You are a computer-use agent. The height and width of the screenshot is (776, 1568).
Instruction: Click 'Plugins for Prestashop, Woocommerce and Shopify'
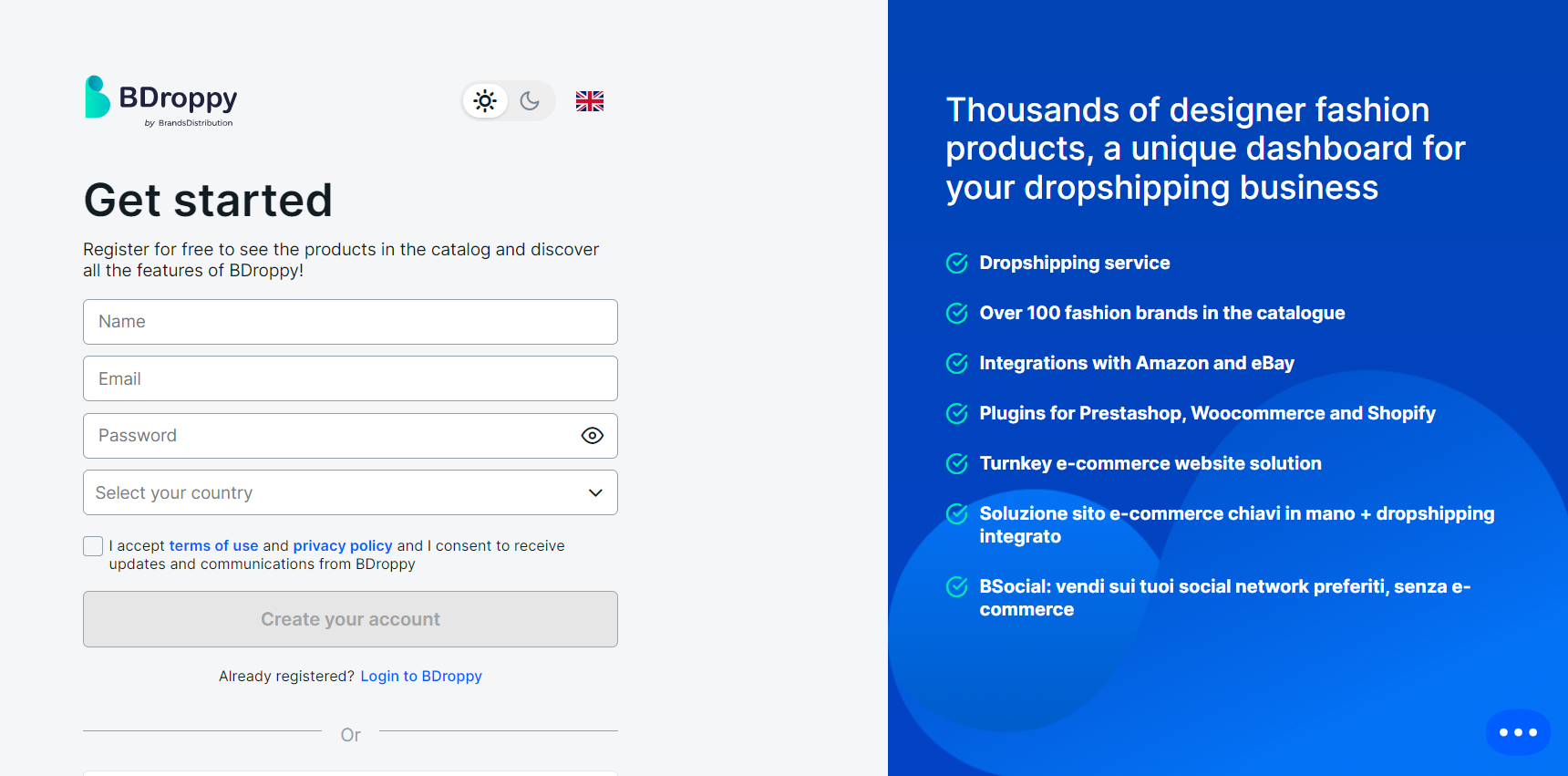click(x=1207, y=413)
